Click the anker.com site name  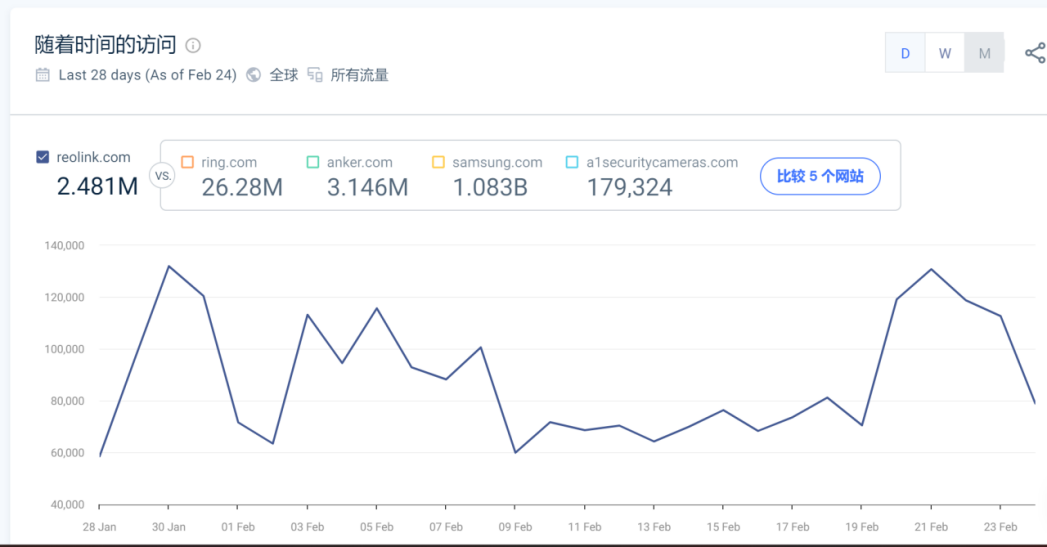[359, 162]
